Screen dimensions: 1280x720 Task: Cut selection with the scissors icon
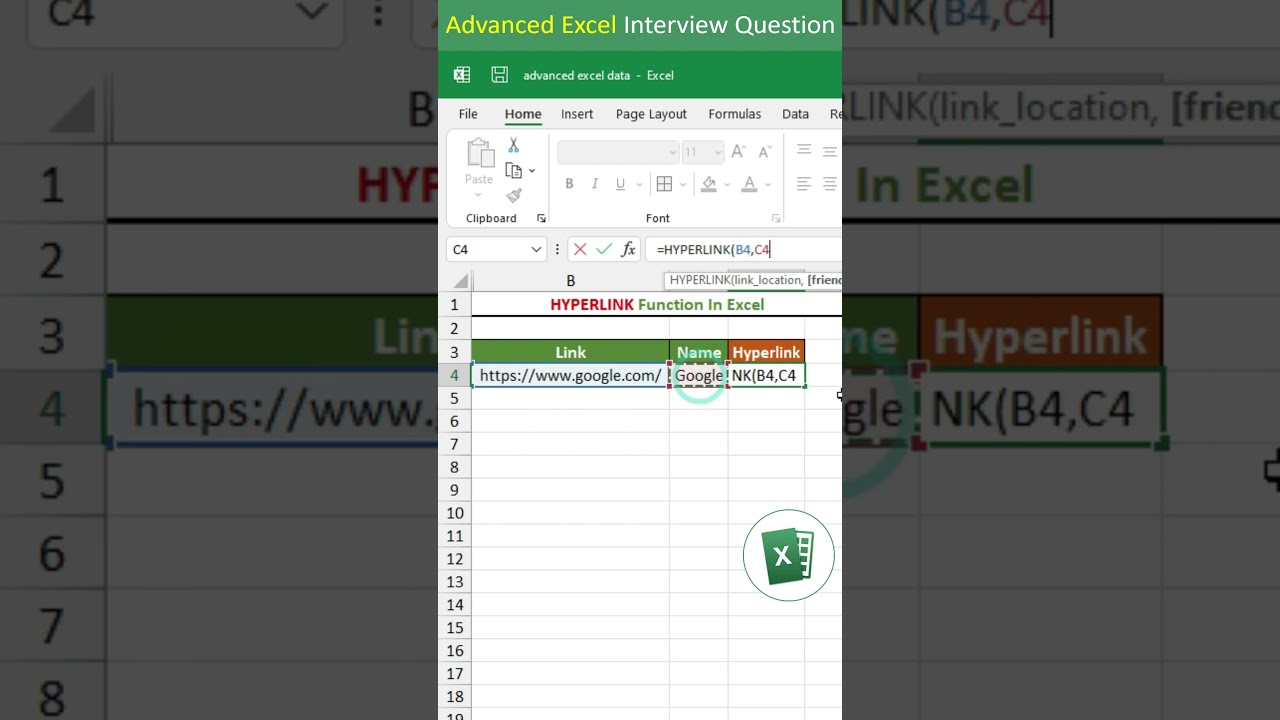coord(514,146)
